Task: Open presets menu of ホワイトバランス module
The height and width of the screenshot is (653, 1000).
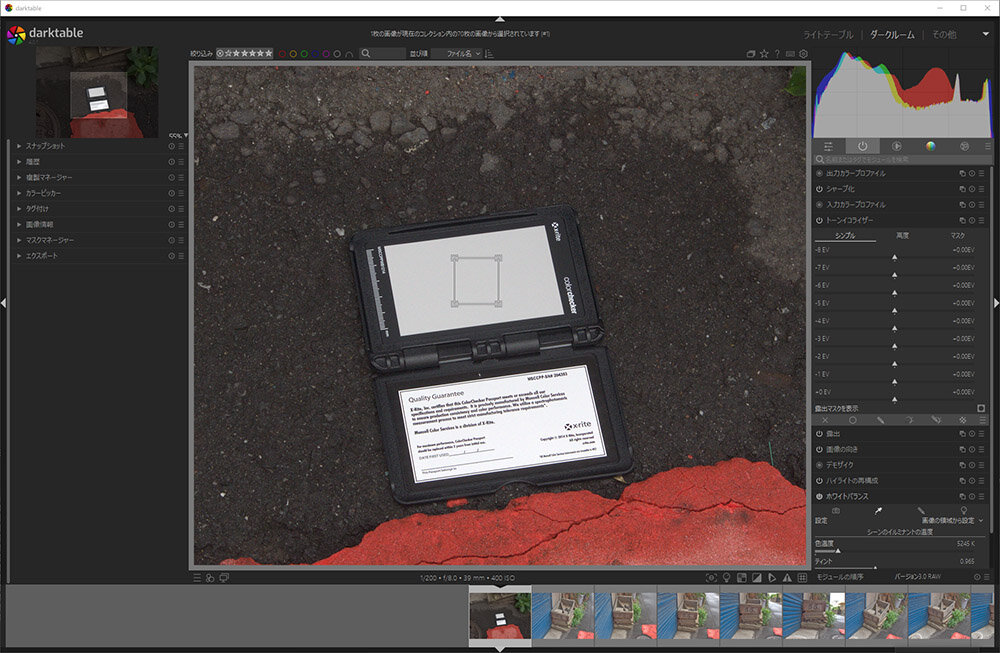Action: click(x=982, y=496)
